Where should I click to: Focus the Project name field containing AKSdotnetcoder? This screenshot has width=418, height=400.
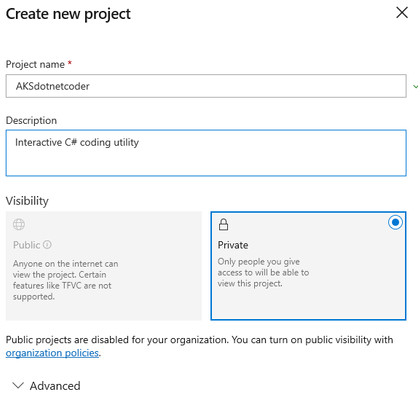coord(206,86)
